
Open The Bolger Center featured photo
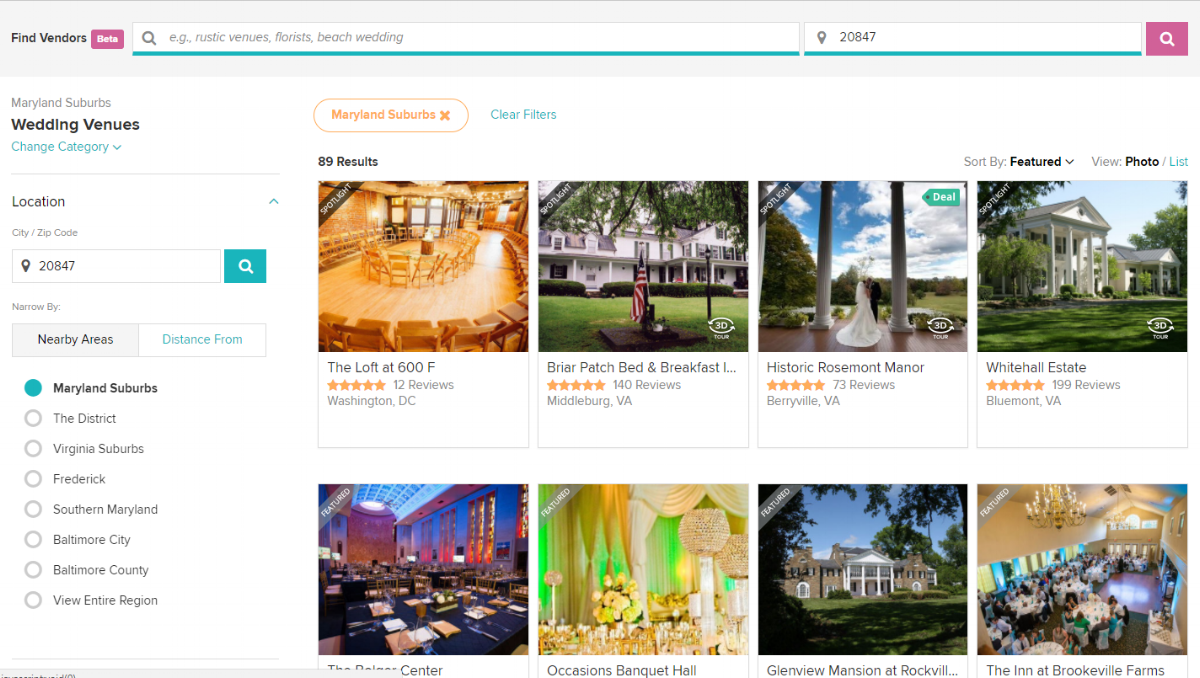423,570
